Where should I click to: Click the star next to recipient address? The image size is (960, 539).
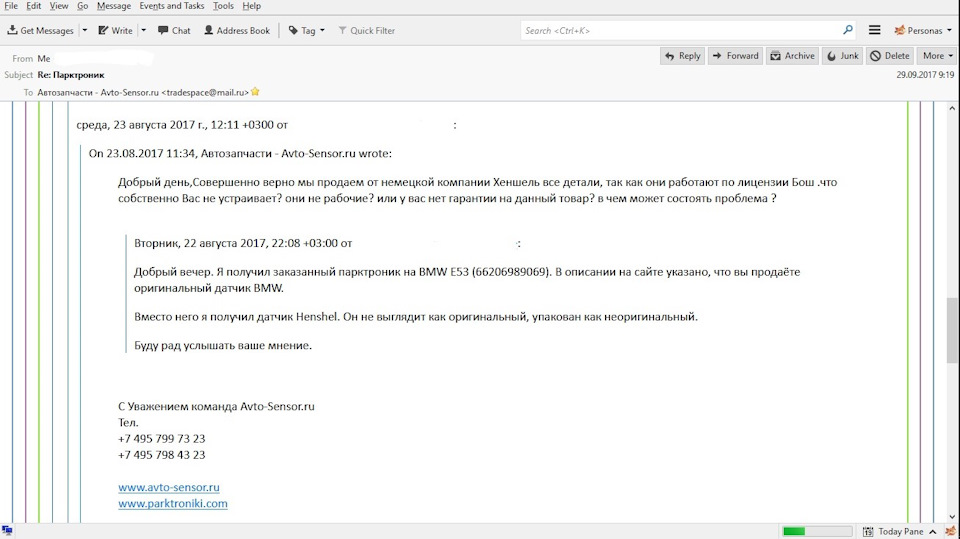pyautogui.click(x=255, y=92)
